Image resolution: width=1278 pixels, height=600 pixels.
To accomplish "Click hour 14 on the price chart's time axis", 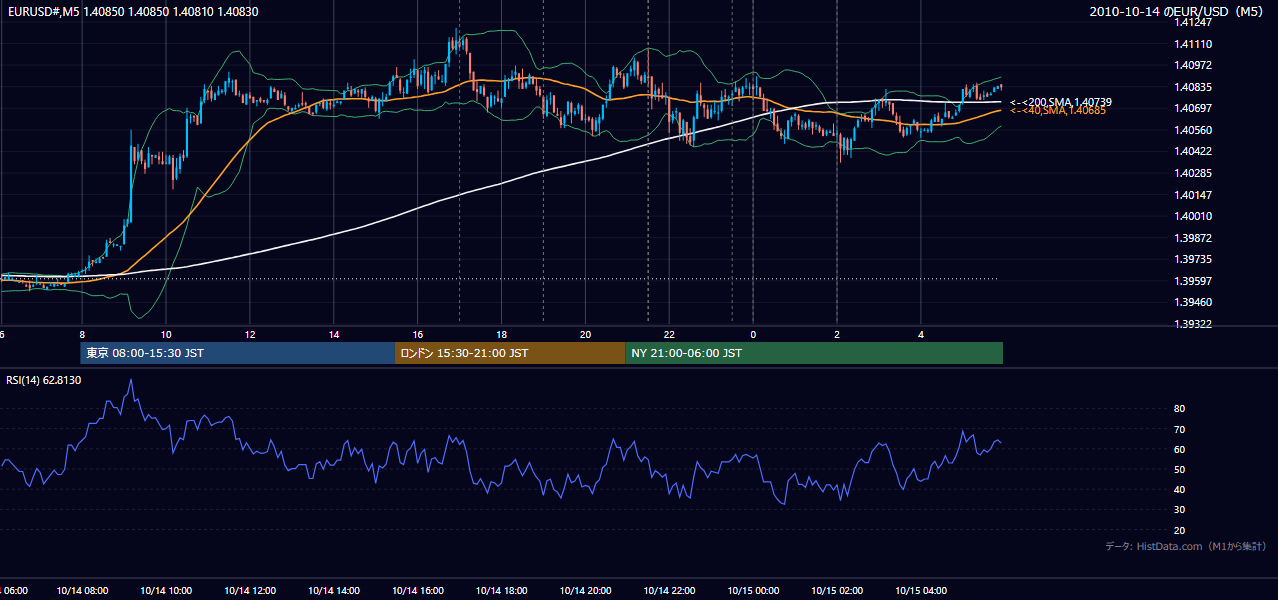I will [334, 334].
